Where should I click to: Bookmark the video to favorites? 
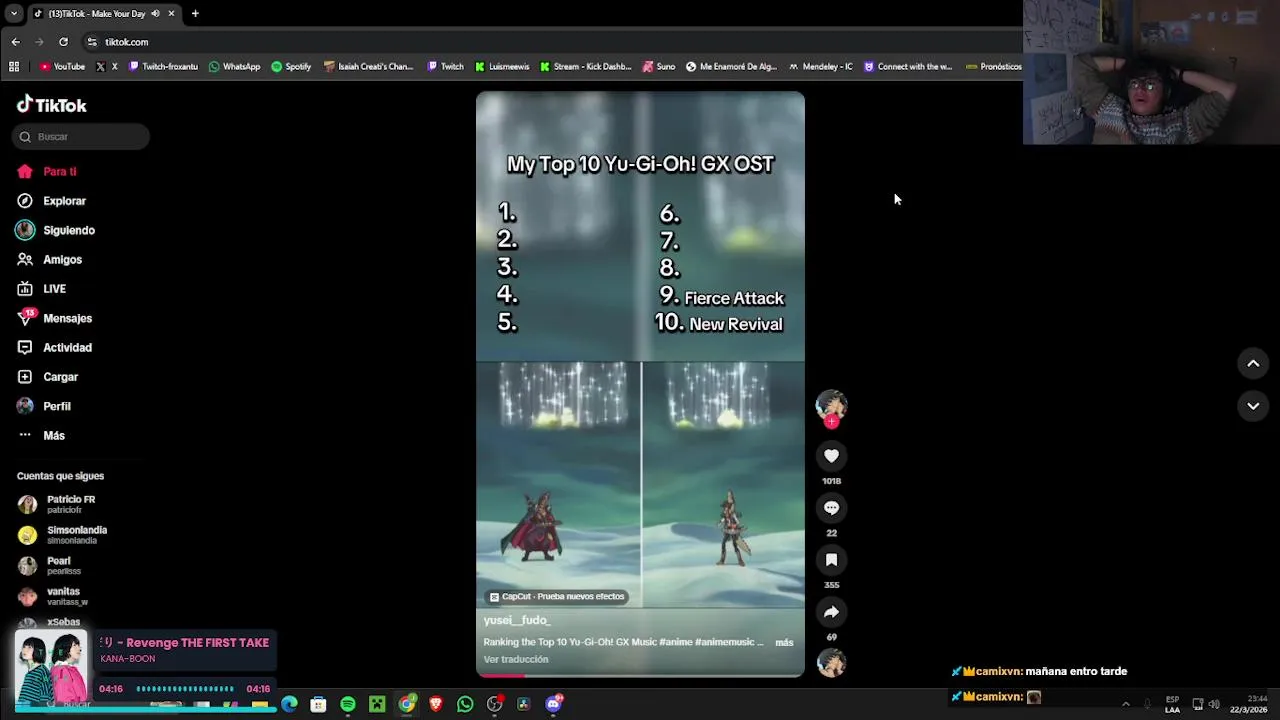(x=831, y=560)
